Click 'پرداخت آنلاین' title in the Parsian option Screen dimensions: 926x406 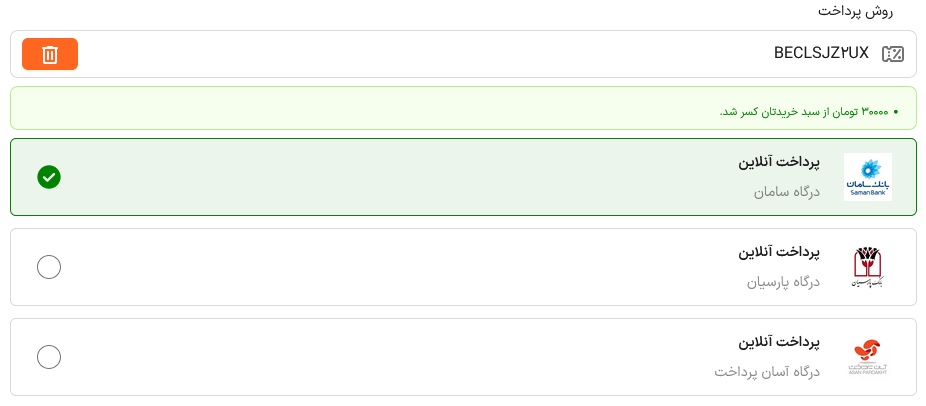779,251
